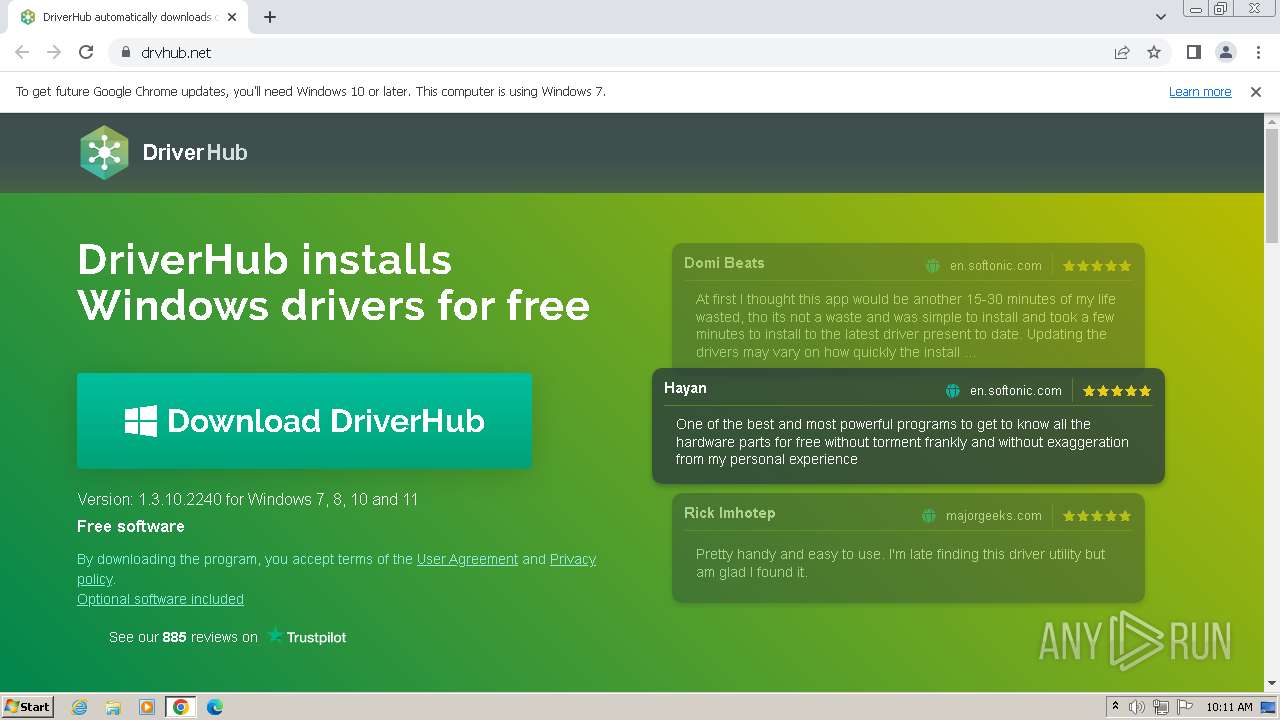Open majorgeeks.com source in Rick Imhotep's review
1280x720 pixels.
click(993, 516)
